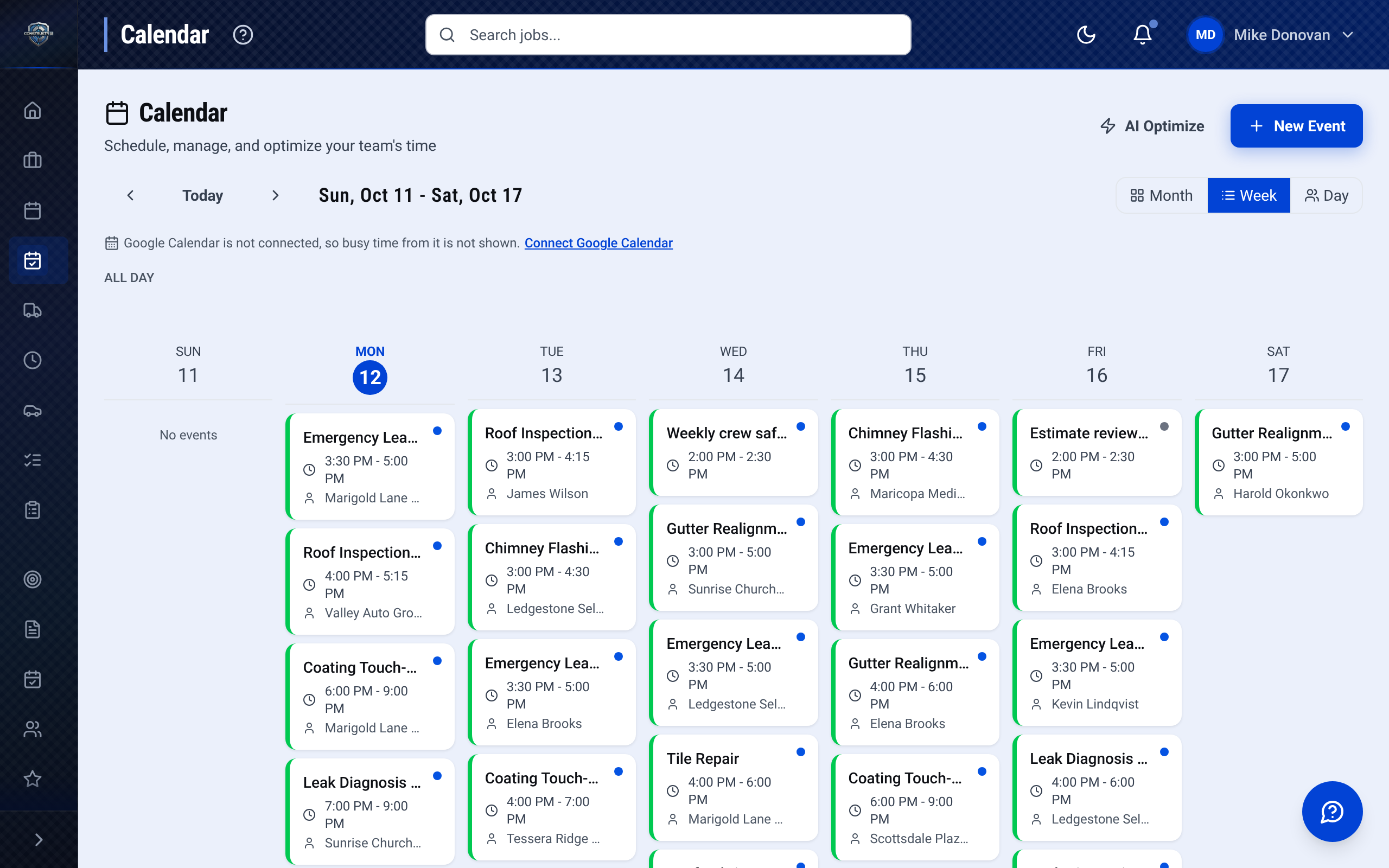This screenshot has height=868, width=1389.
Task: Click the calendar icon beside Calendar heading
Action: click(x=117, y=113)
